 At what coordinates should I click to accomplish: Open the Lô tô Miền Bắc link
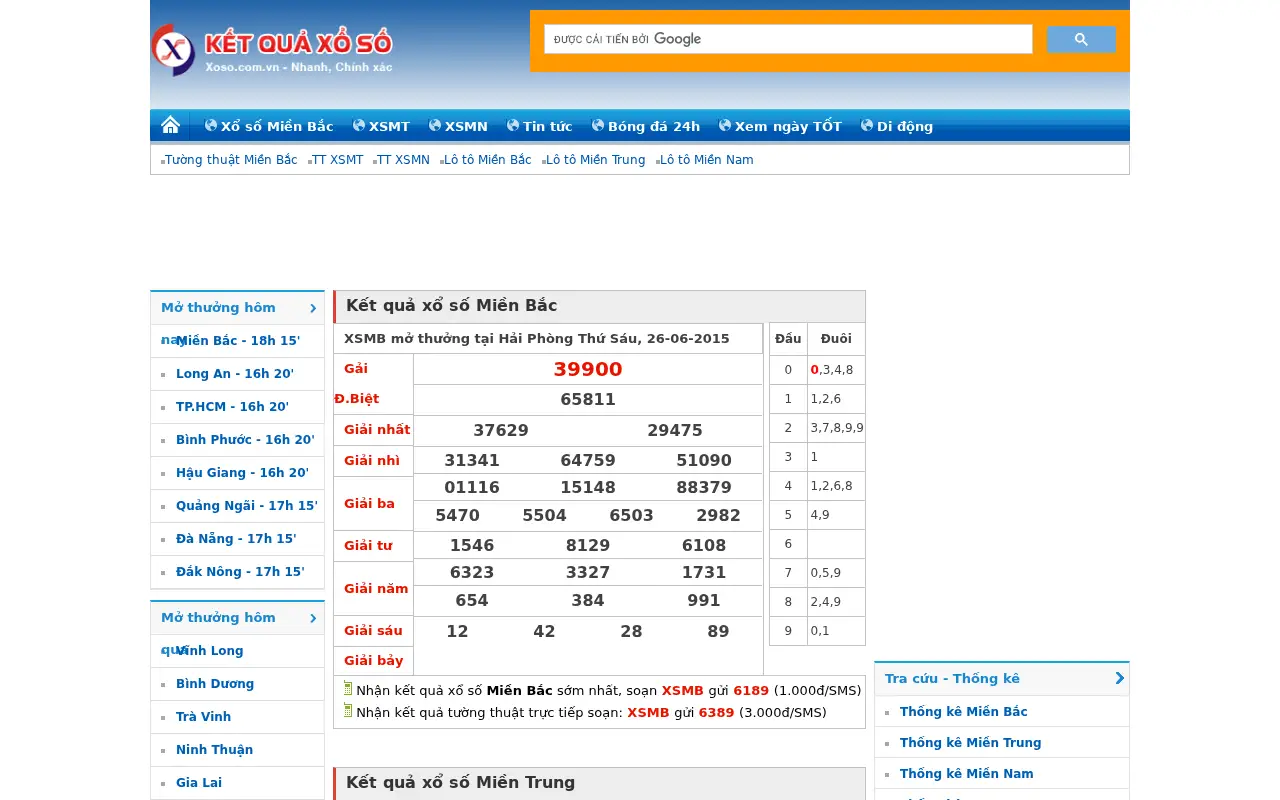pyautogui.click(x=488, y=160)
